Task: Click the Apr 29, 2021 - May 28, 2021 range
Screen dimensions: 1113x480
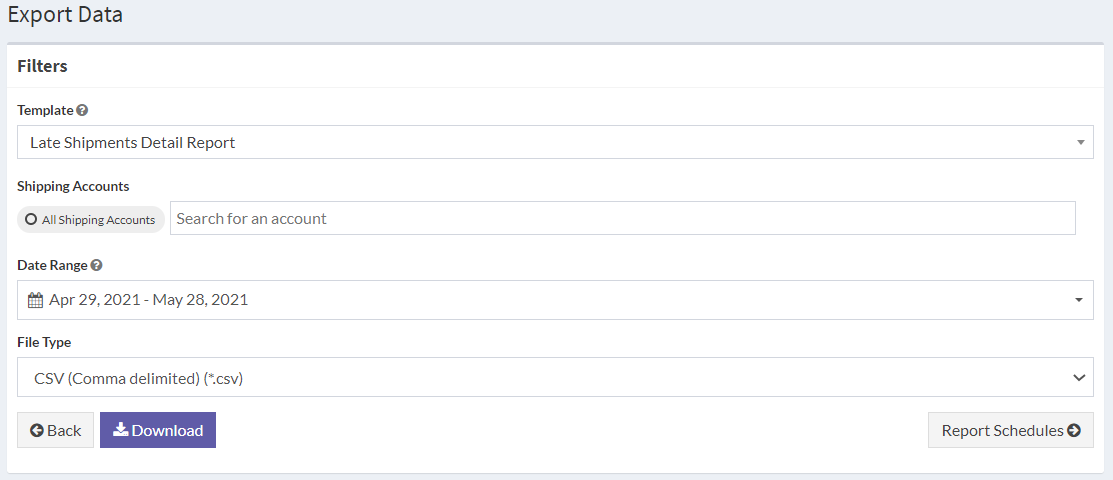Action: click(148, 300)
